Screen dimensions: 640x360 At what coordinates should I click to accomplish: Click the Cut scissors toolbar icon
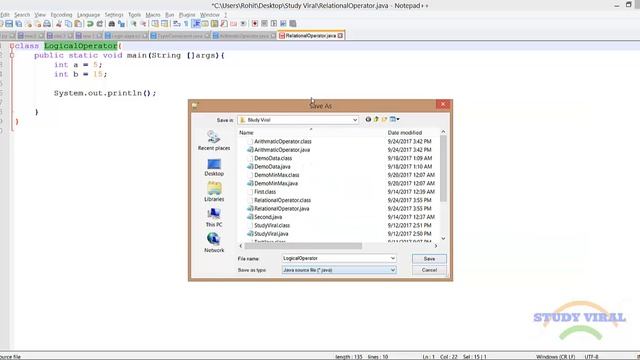pos(59,24)
